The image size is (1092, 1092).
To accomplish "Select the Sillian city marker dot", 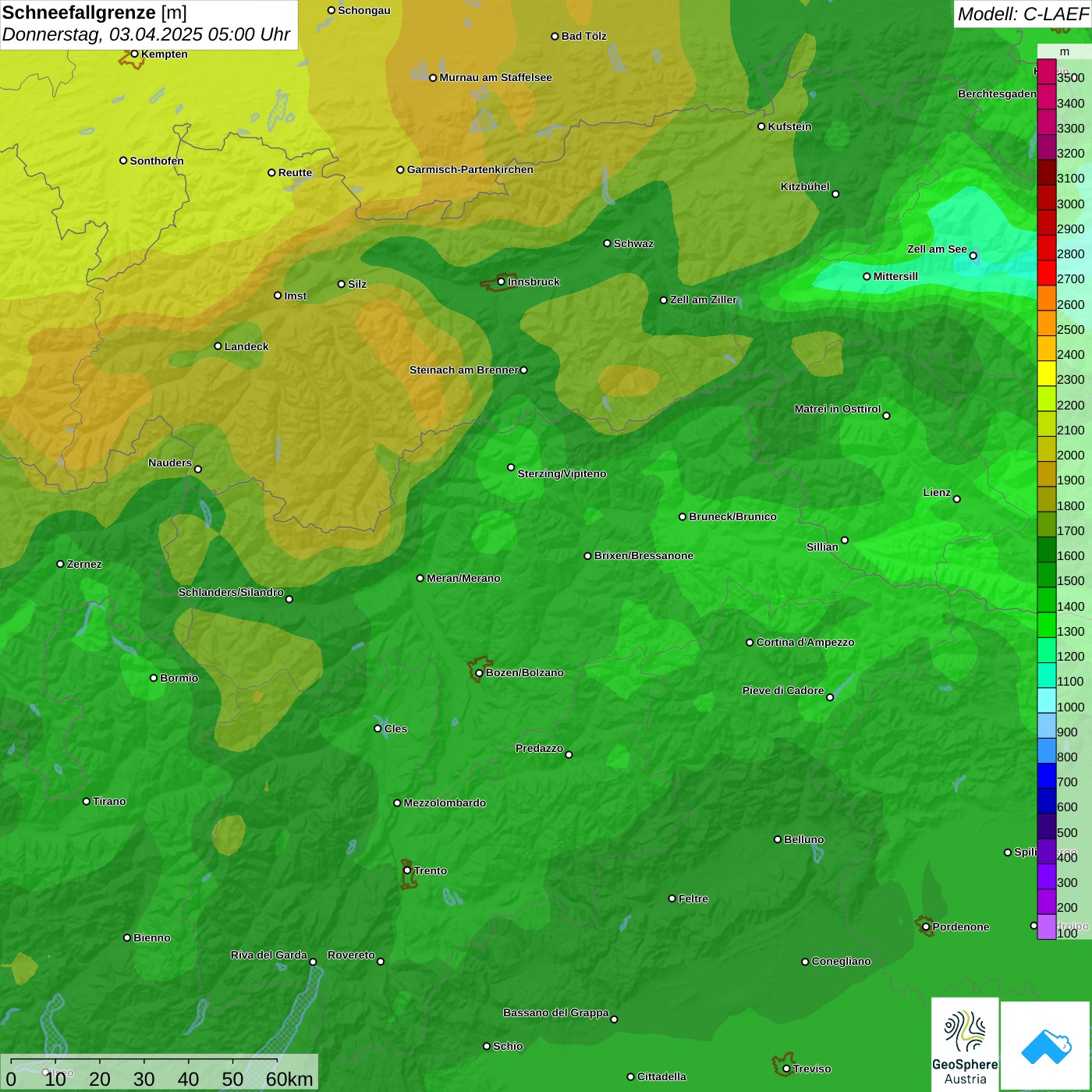I will [845, 540].
